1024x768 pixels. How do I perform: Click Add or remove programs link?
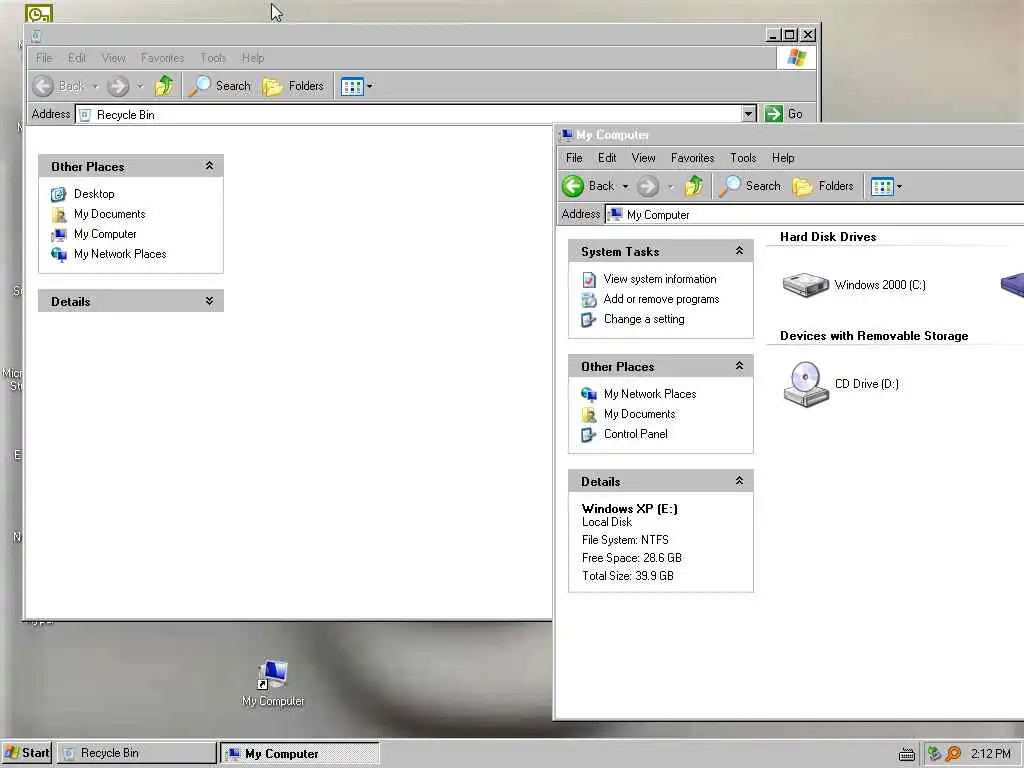(x=661, y=299)
